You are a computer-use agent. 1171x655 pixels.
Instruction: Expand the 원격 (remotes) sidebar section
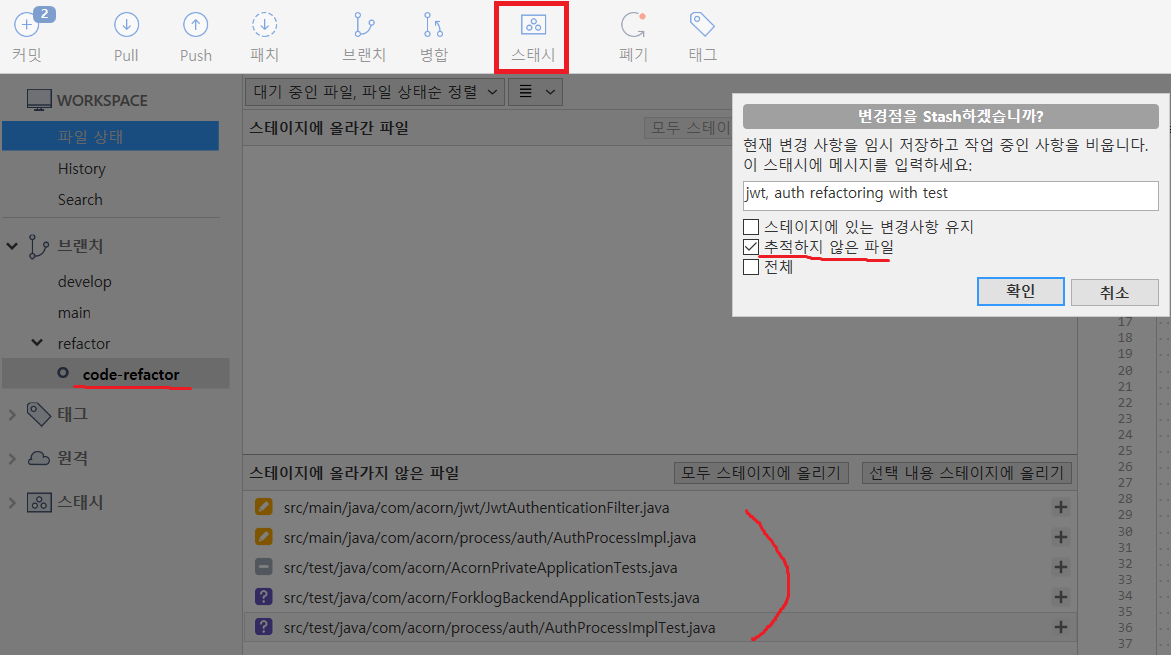coord(13,458)
